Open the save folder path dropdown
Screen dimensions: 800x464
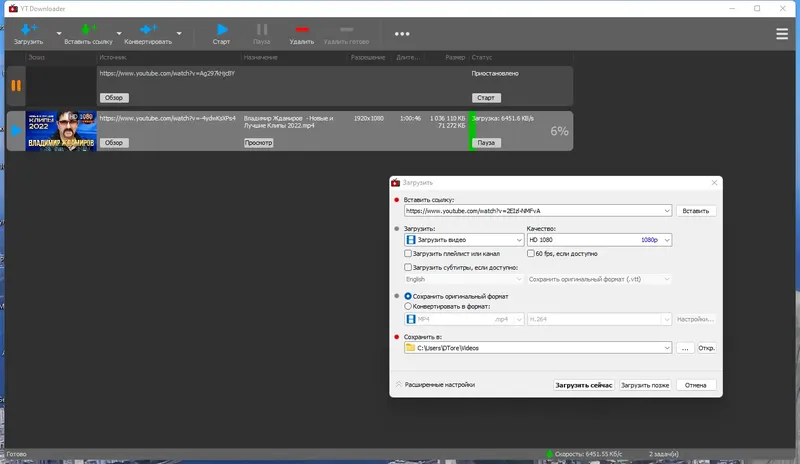click(x=667, y=348)
